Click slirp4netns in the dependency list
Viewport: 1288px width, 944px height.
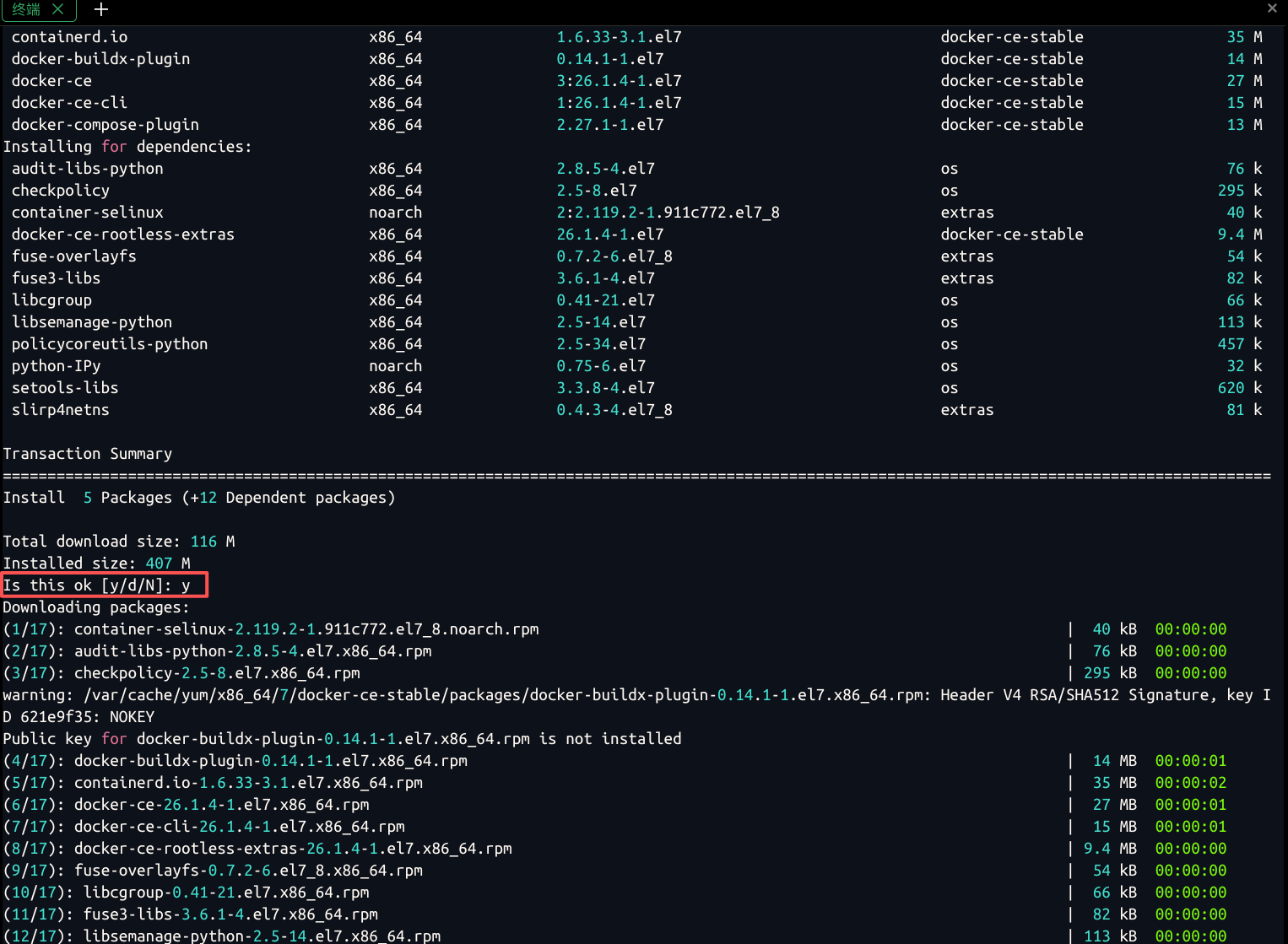pos(60,410)
